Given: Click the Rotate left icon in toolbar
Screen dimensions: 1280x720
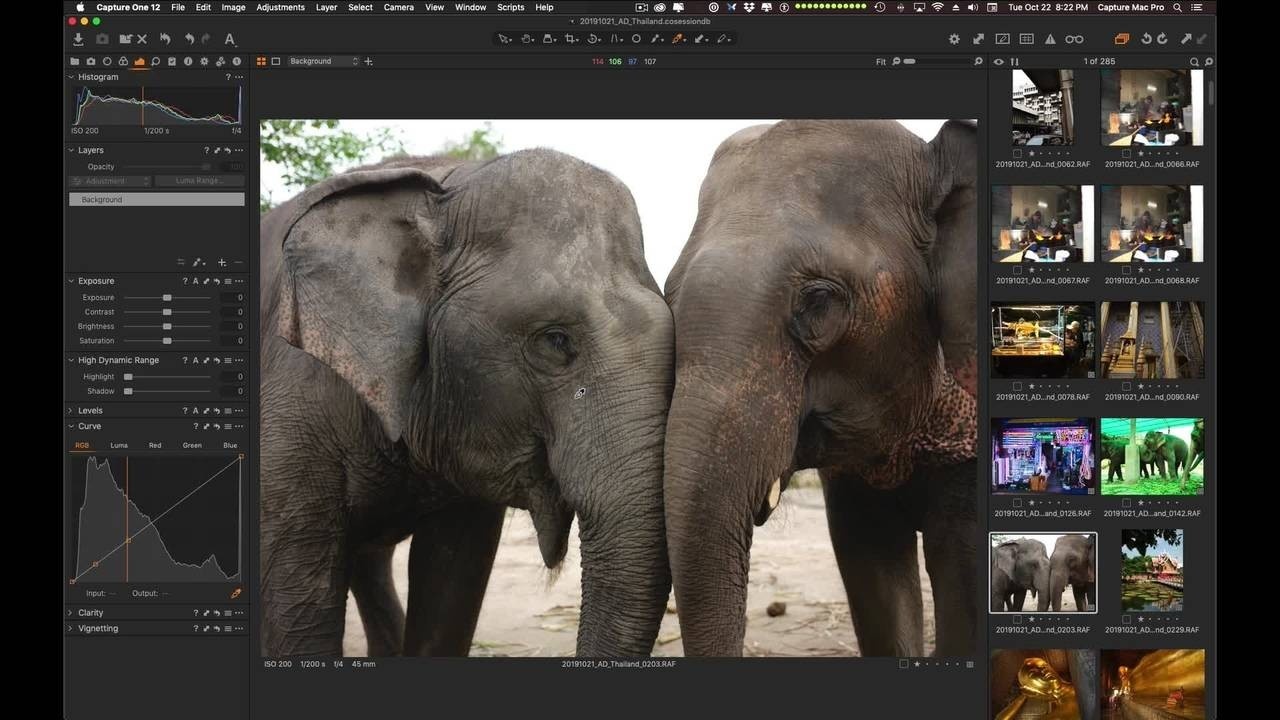Looking at the screenshot, I should coord(1146,39).
